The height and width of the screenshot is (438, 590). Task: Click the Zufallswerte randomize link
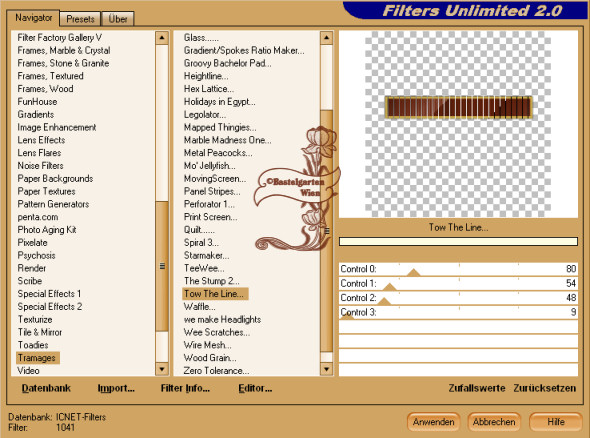[x=476, y=388]
